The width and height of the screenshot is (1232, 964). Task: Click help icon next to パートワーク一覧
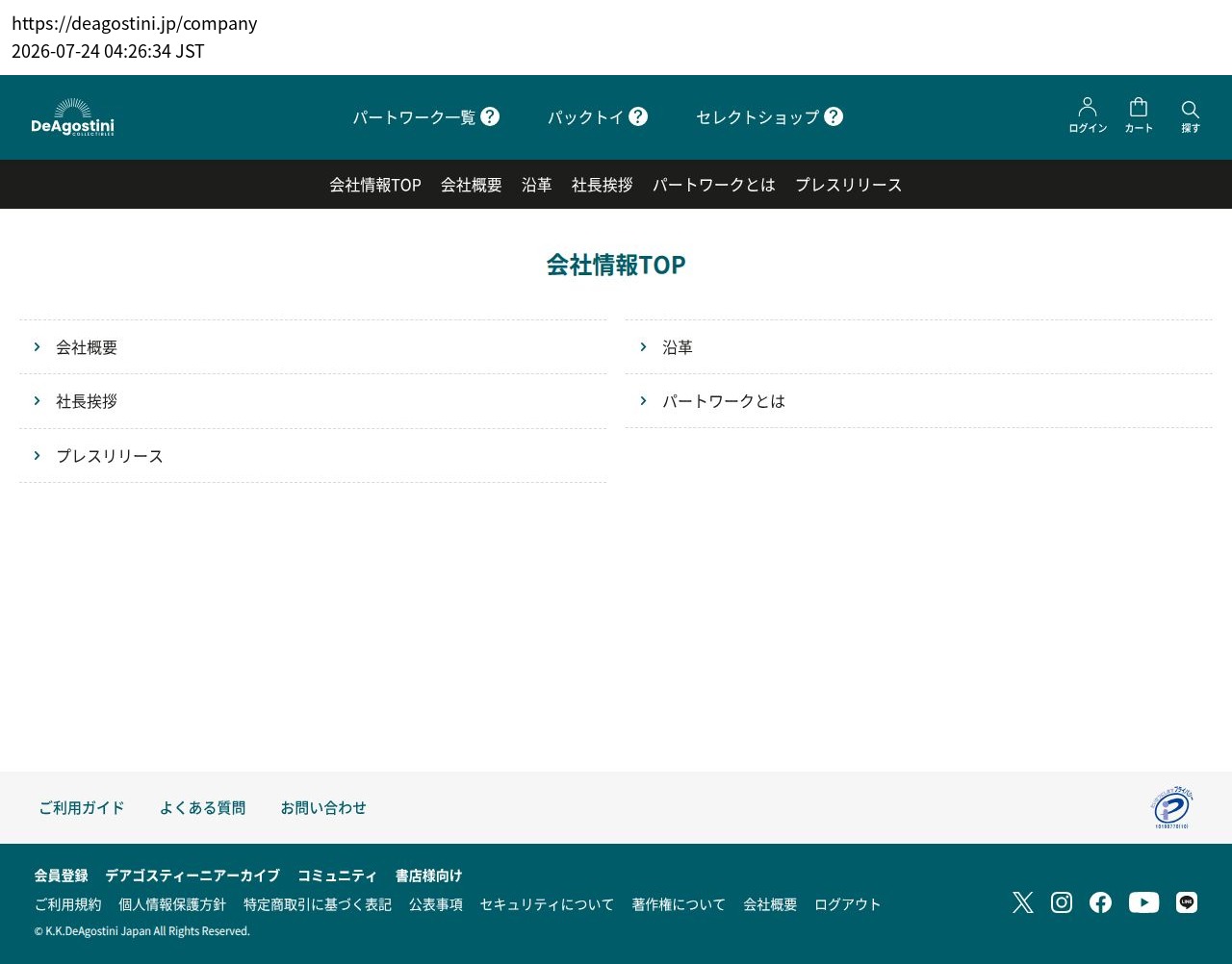(490, 116)
